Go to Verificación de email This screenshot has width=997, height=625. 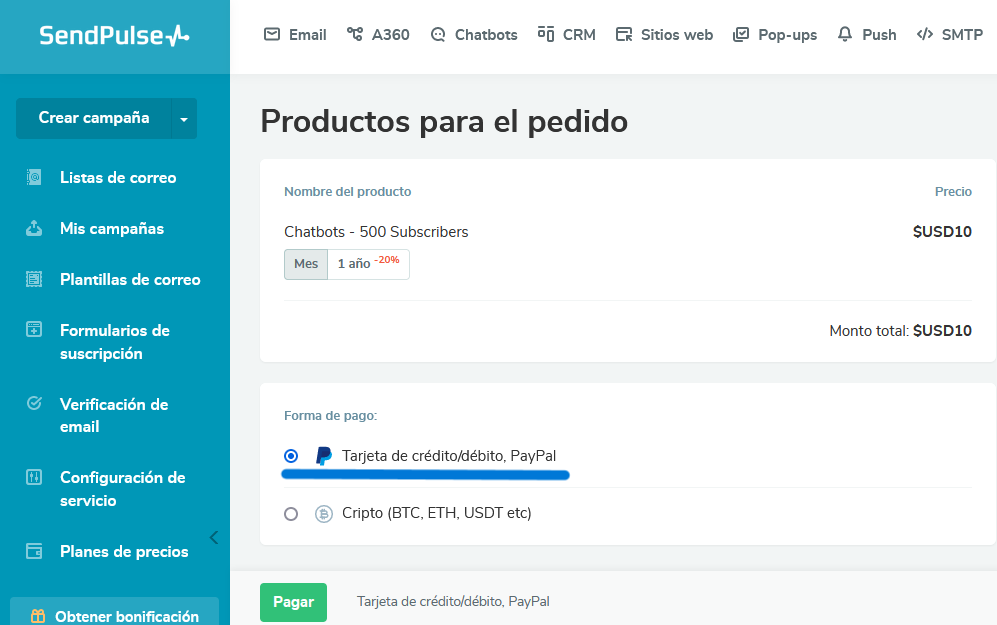pyautogui.click(x=114, y=415)
